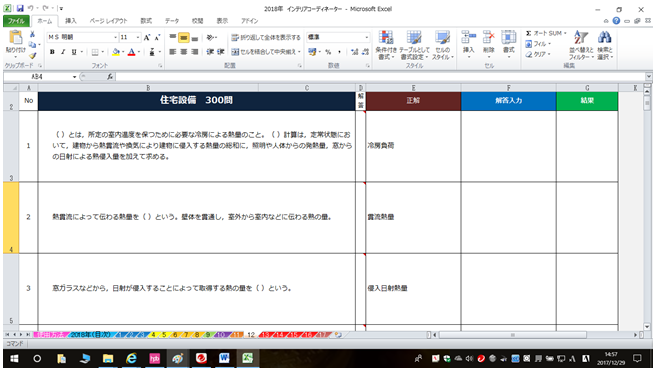Screen dimensions: 654x370
Task: Open the File tab
Action: [x=16, y=21]
